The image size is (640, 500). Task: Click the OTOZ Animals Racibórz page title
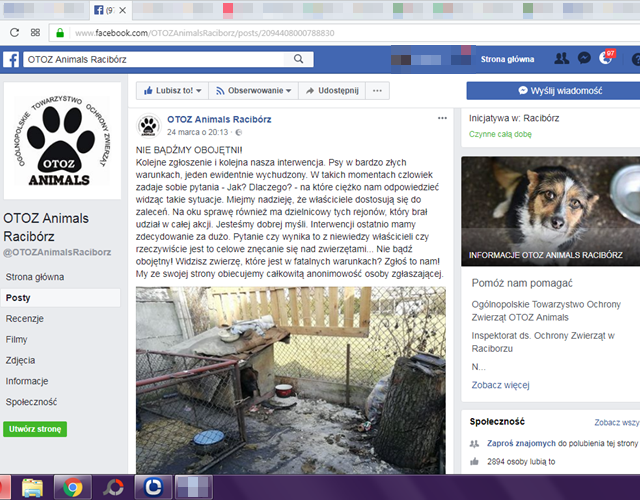click(x=46, y=227)
